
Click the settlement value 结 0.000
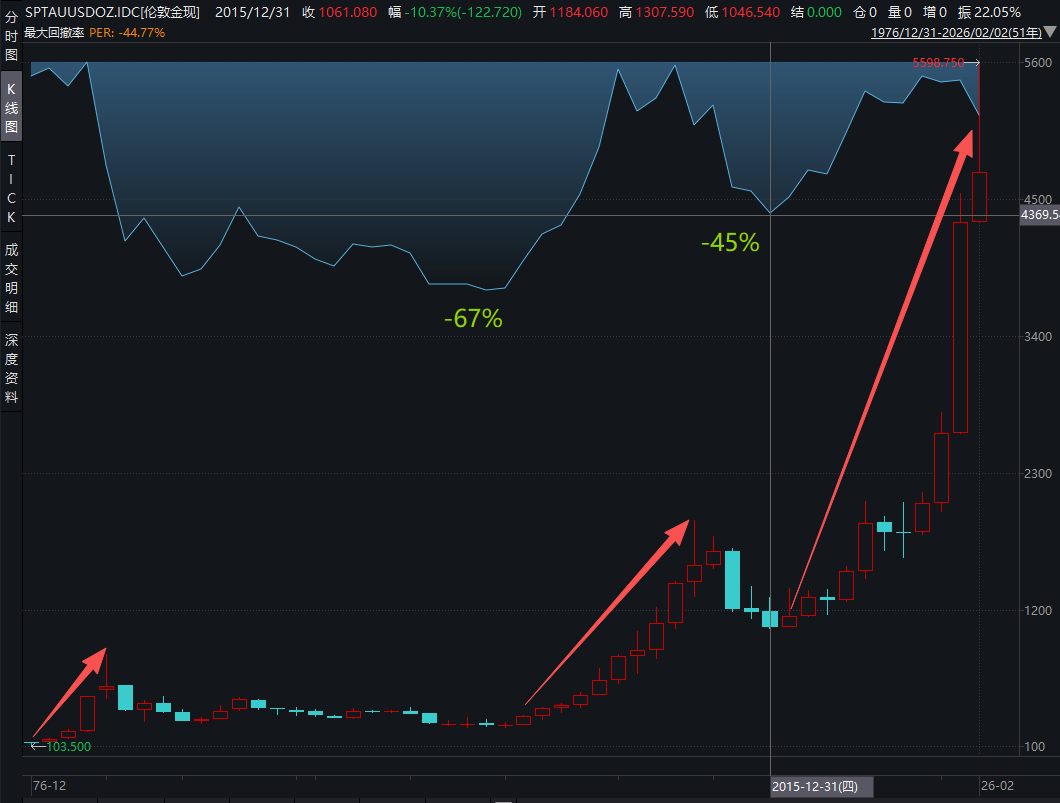click(x=816, y=12)
